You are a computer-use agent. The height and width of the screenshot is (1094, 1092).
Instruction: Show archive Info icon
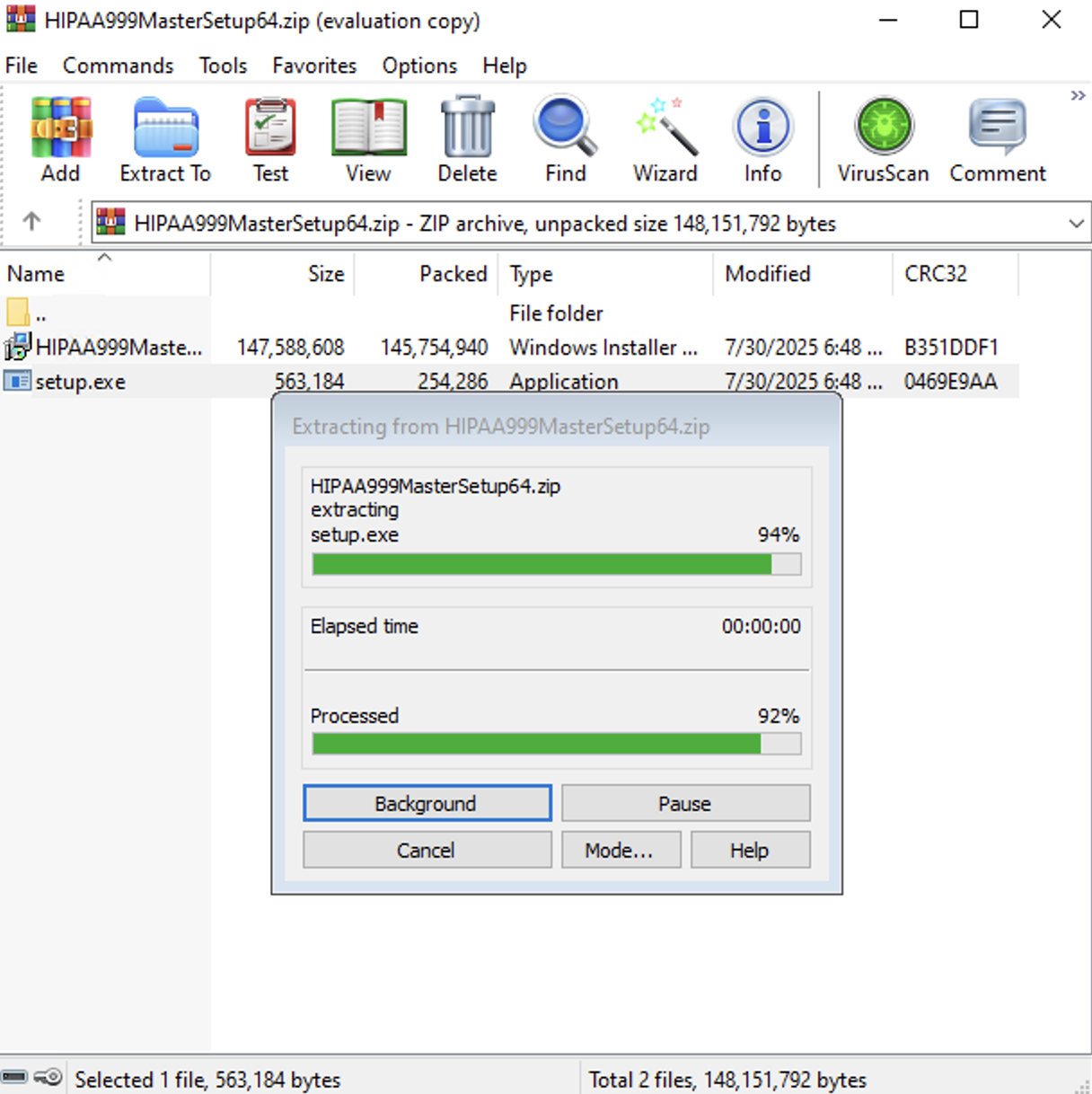coord(762,128)
